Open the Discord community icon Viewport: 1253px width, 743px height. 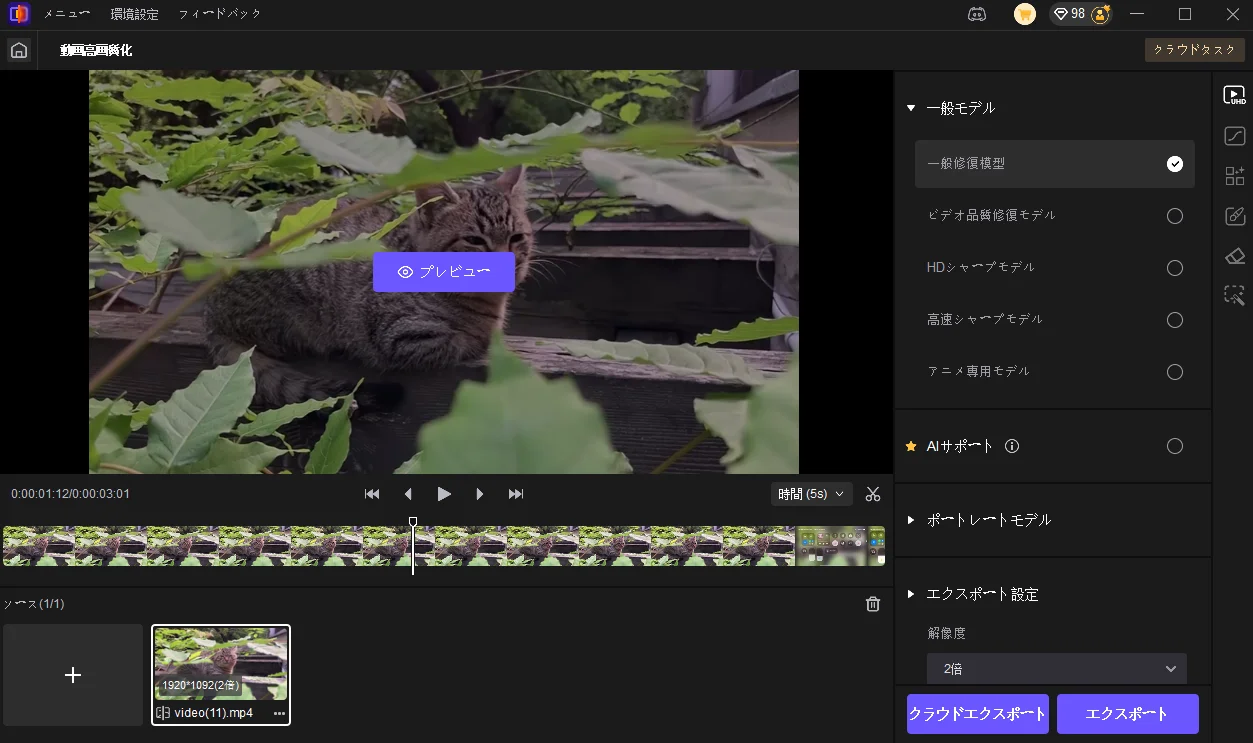tap(977, 14)
